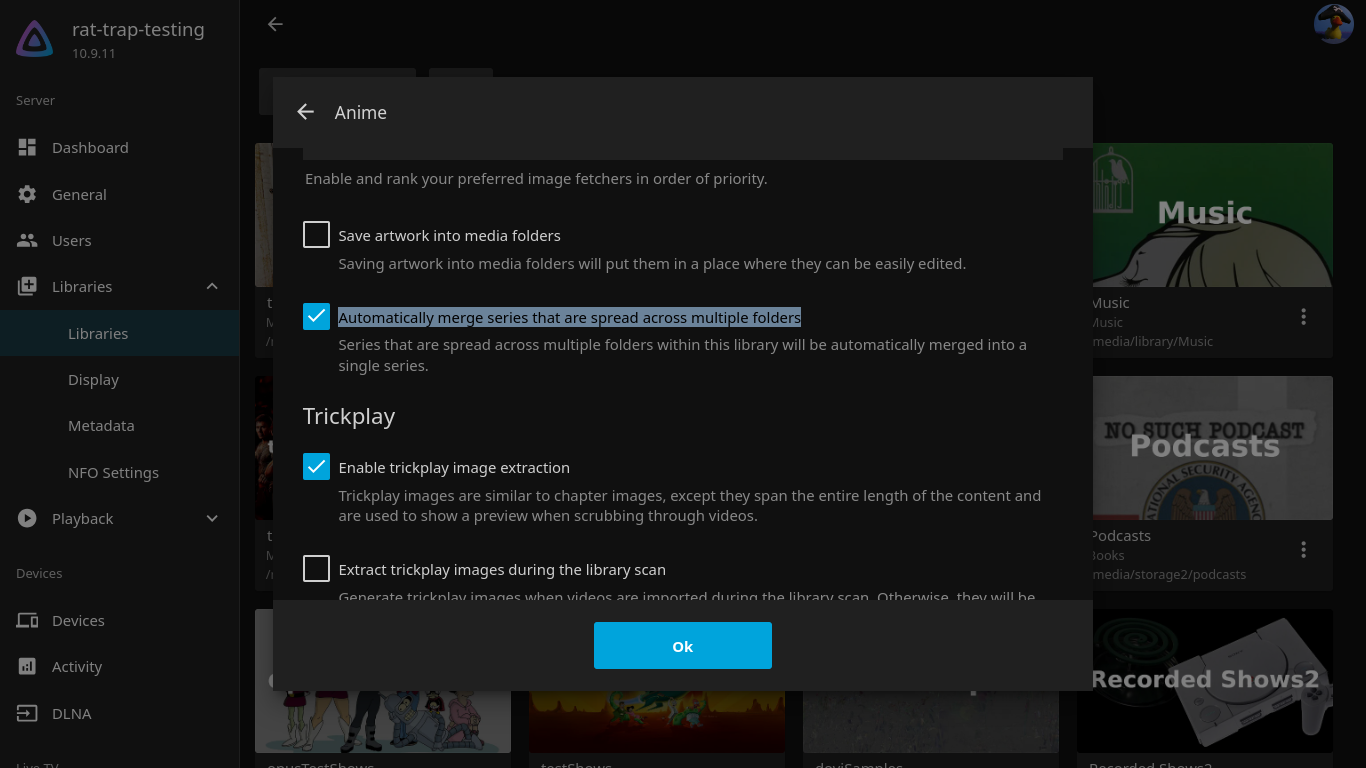This screenshot has width=1366, height=768.
Task: Select NFO Settings in sidebar
Action: 113,473
